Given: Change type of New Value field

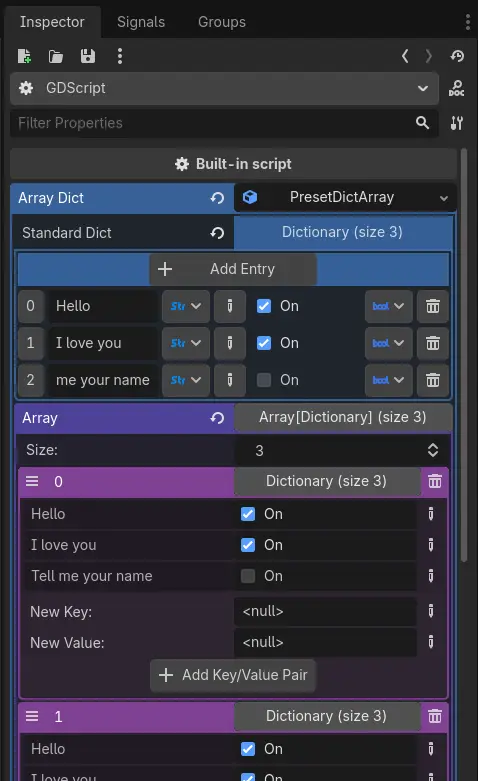Looking at the screenshot, I should [x=431, y=642].
